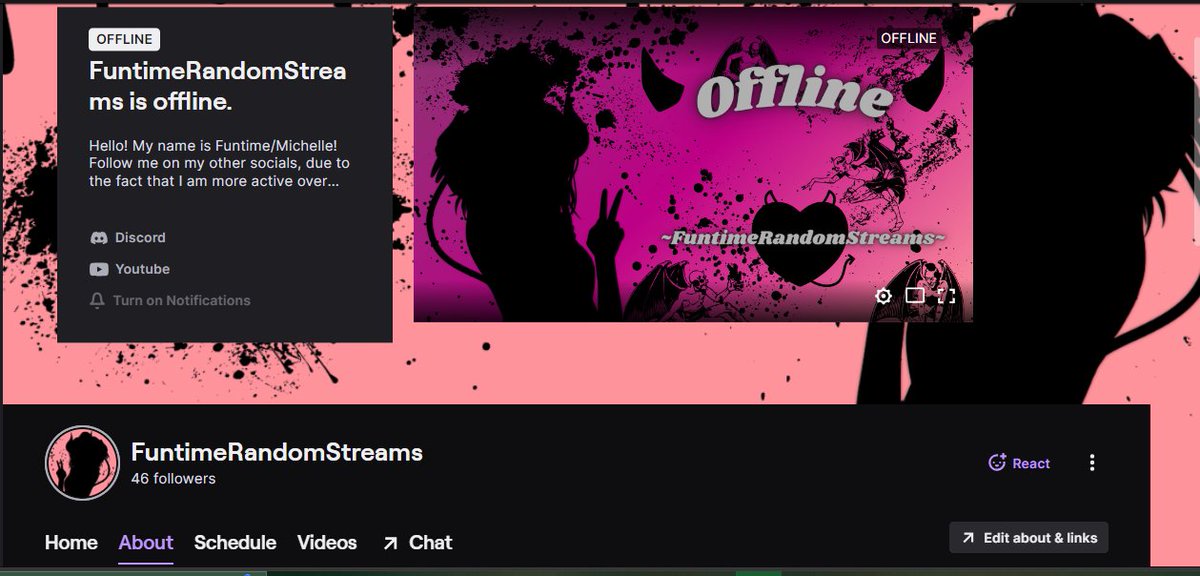Click the 'FuntimeRandomStreams is offline.' heading
Viewport: 1200px width, 576px height.
tap(218, 87)
